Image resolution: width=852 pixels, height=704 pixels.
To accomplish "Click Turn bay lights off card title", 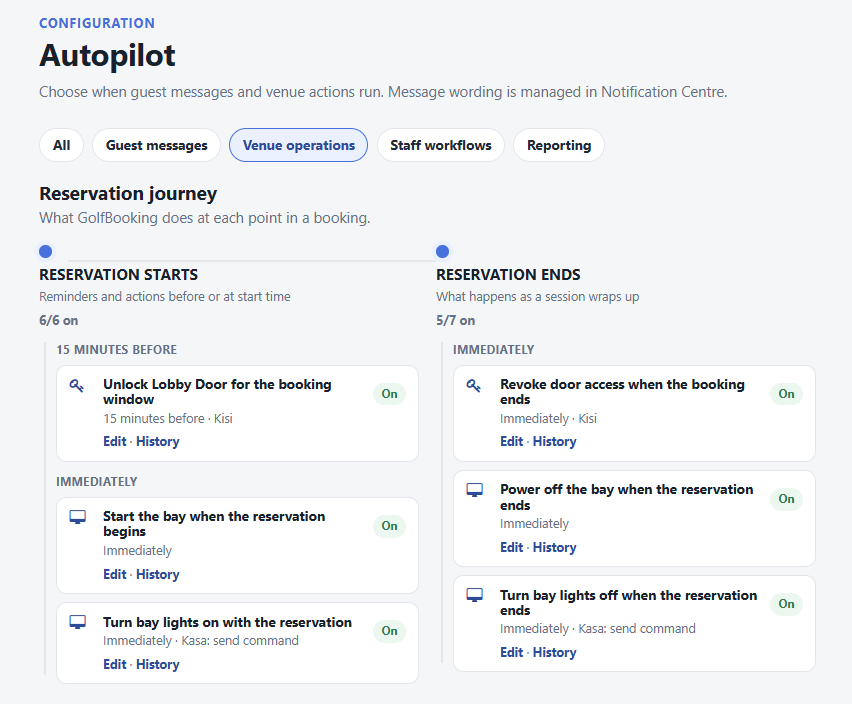I will pyautogui.click(x=629, y=602).
